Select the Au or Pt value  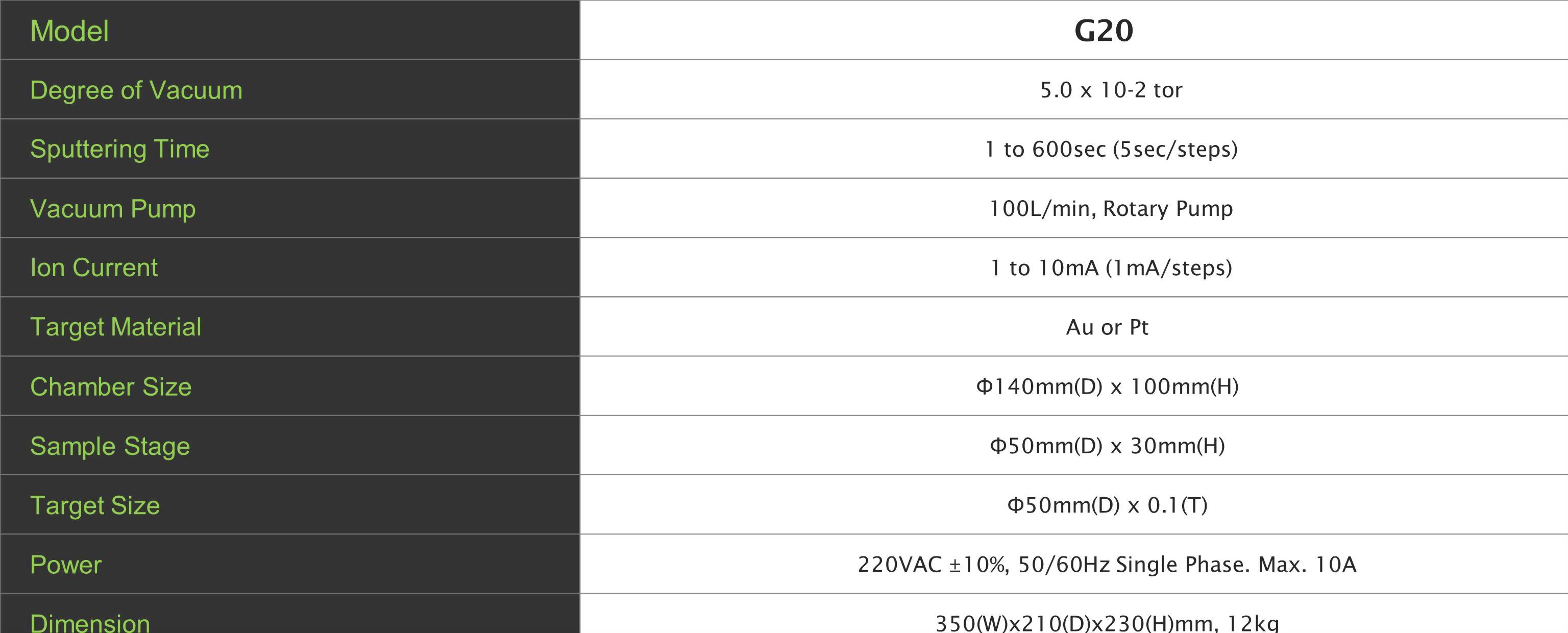[x=1107, y=327]
